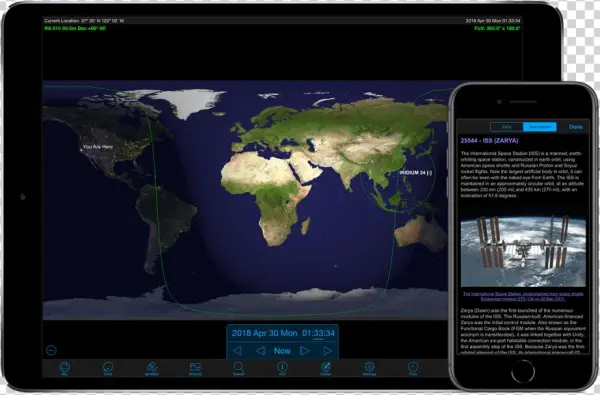600x395 pixels.
Task: Open the Time clock icon
Action: 413,368
